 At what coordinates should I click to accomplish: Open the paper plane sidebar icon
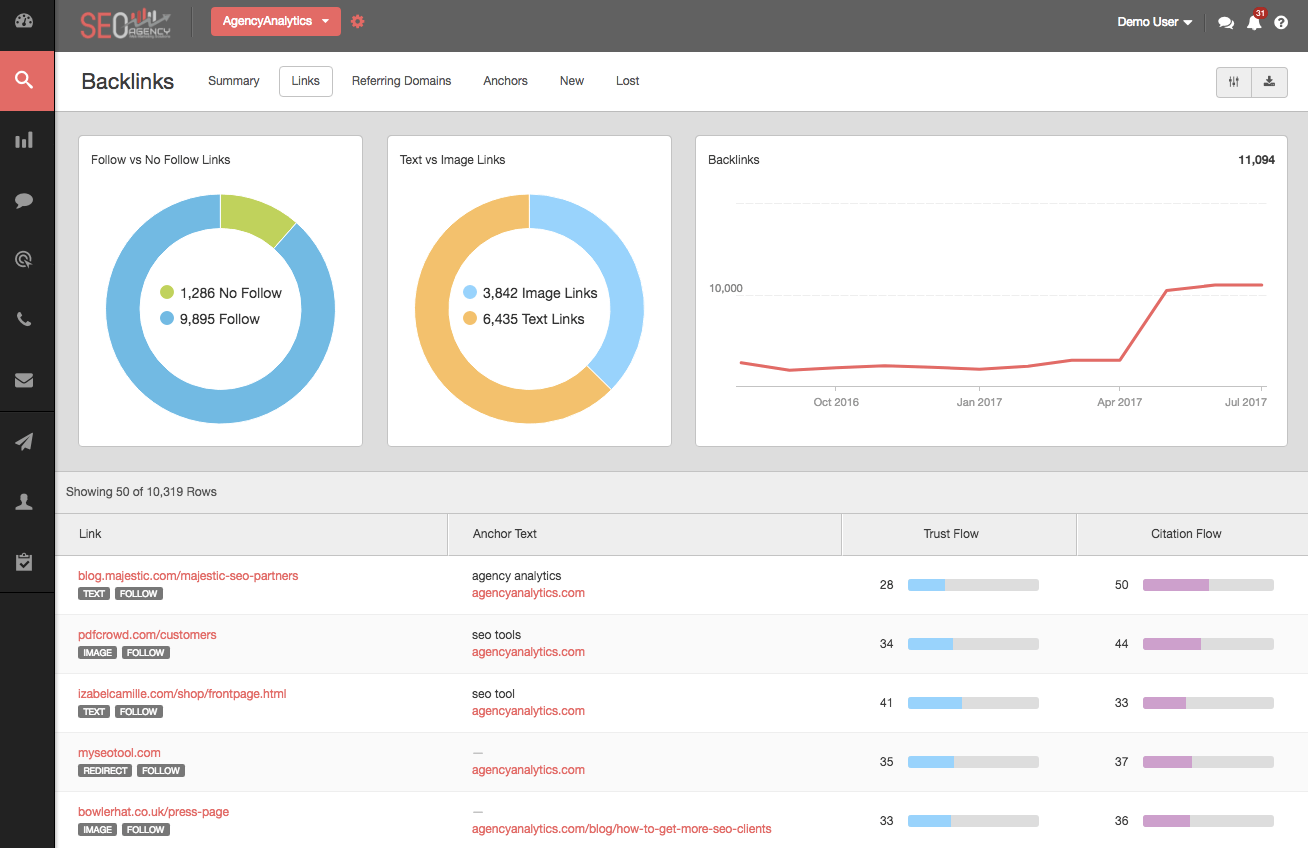tap(25, 443)
